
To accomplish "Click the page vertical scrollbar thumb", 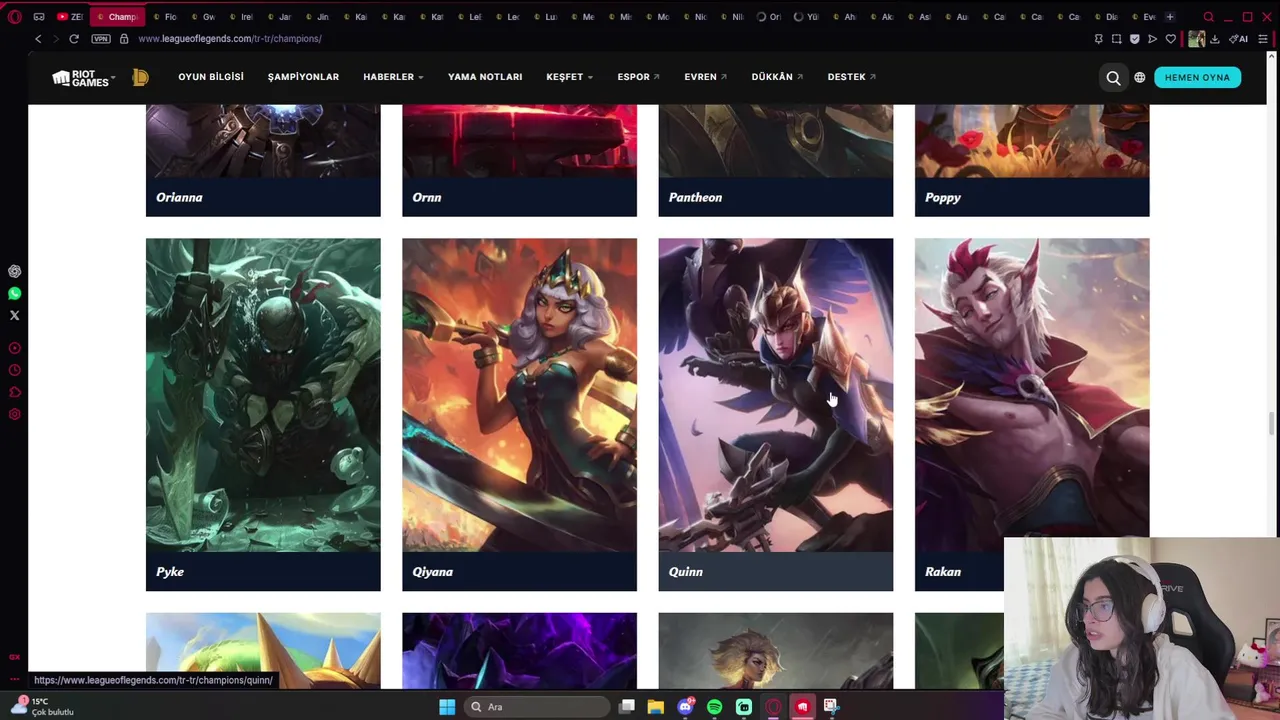I will [1272, 423].
